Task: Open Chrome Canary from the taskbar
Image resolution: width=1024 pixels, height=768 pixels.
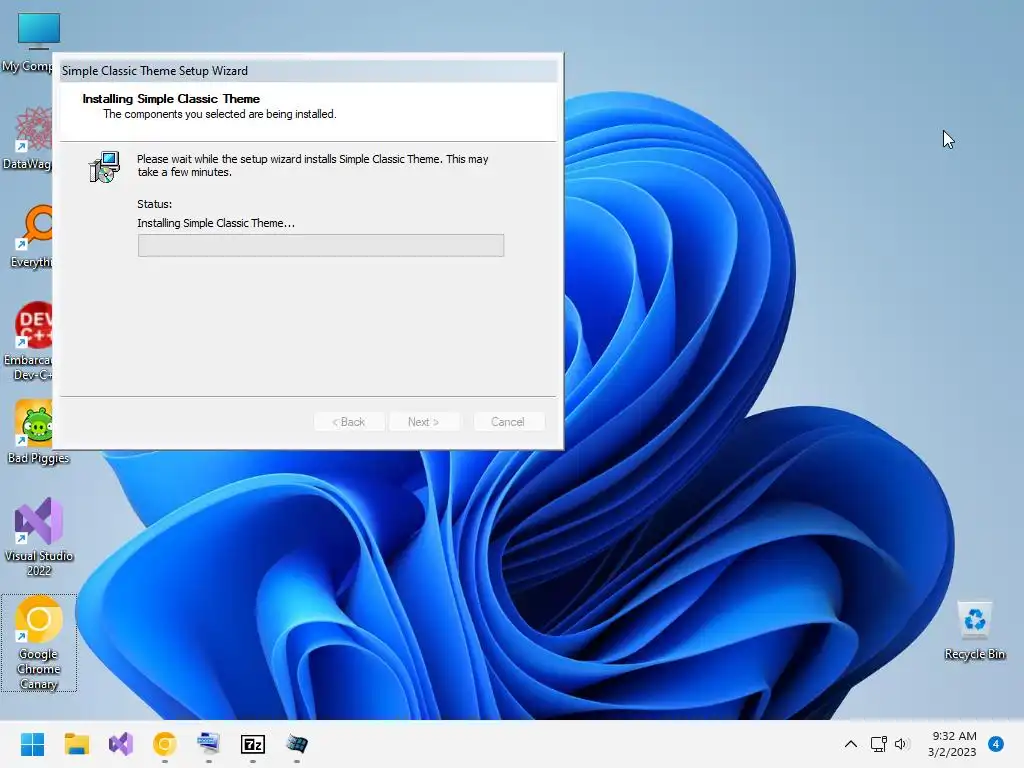Action: 165,744
